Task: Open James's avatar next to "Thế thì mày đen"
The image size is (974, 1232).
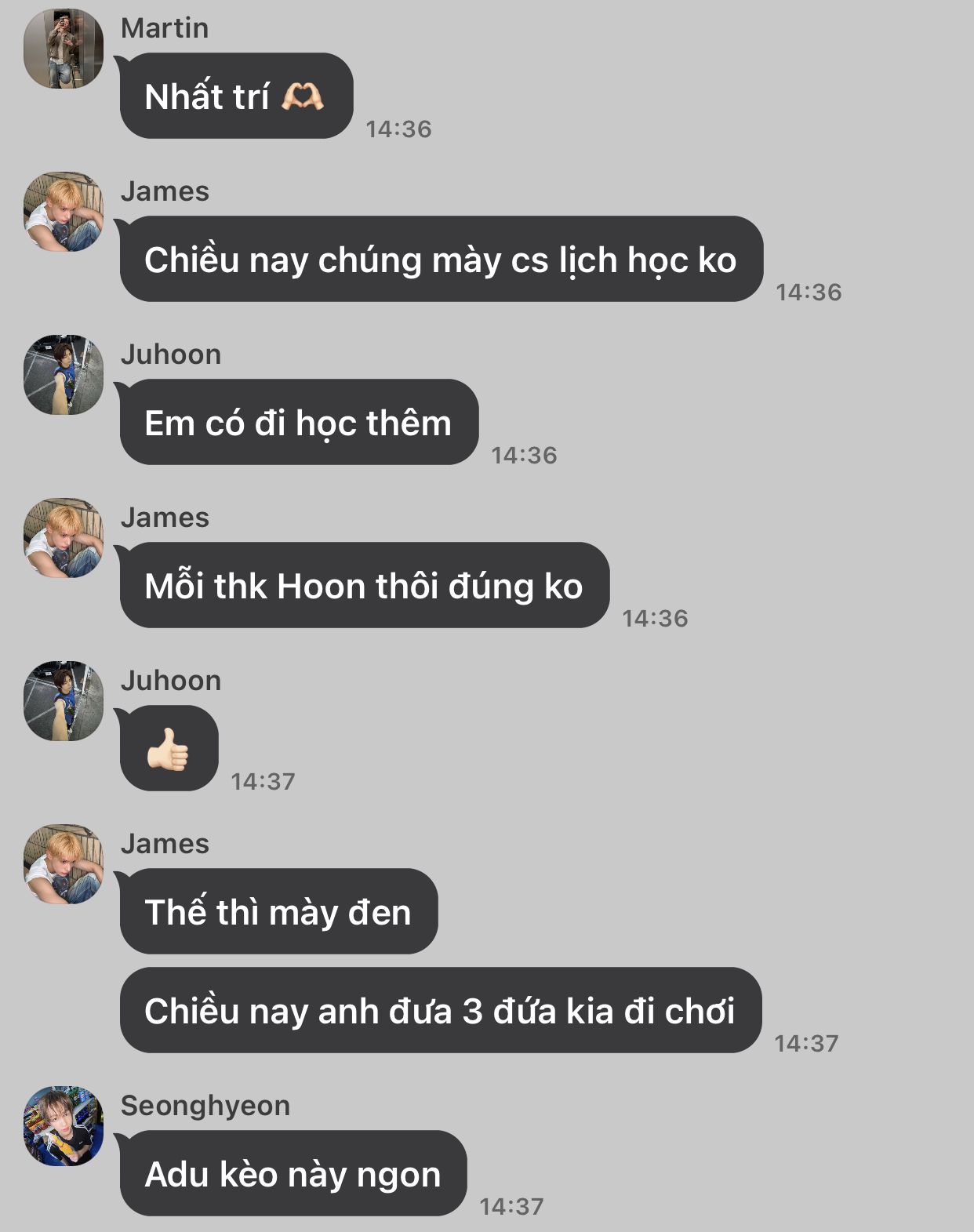Action: (x=64, y=864)
